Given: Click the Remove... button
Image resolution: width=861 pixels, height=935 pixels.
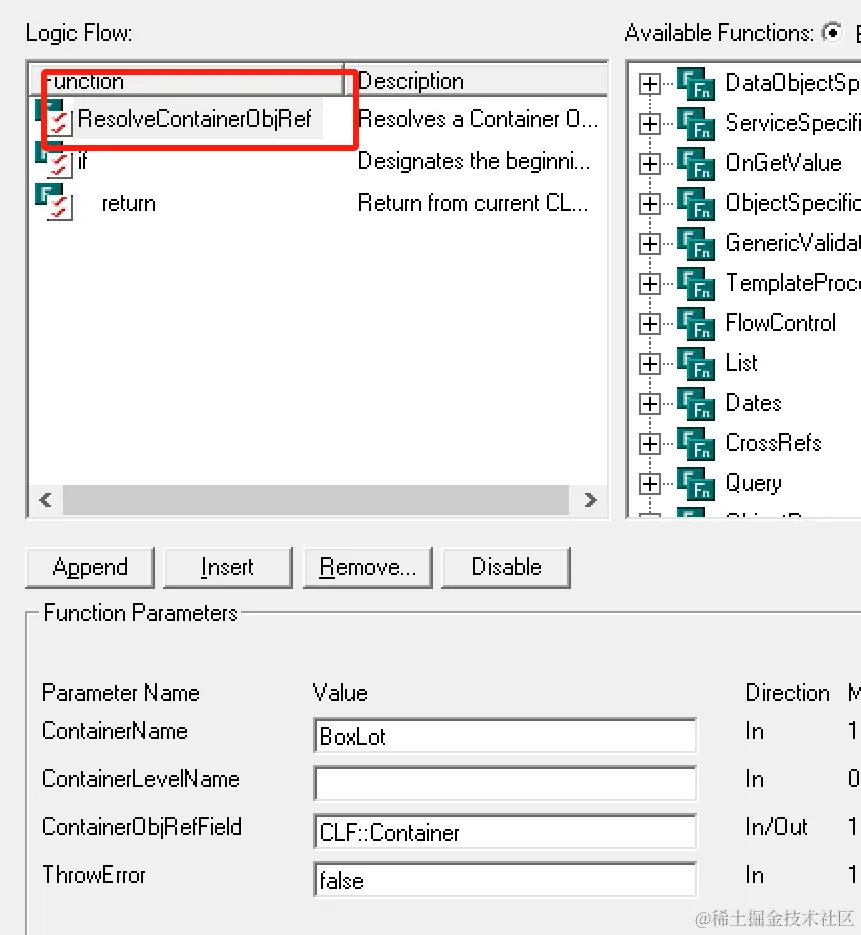Looking at the screenshot, I should tap(367, 567).
